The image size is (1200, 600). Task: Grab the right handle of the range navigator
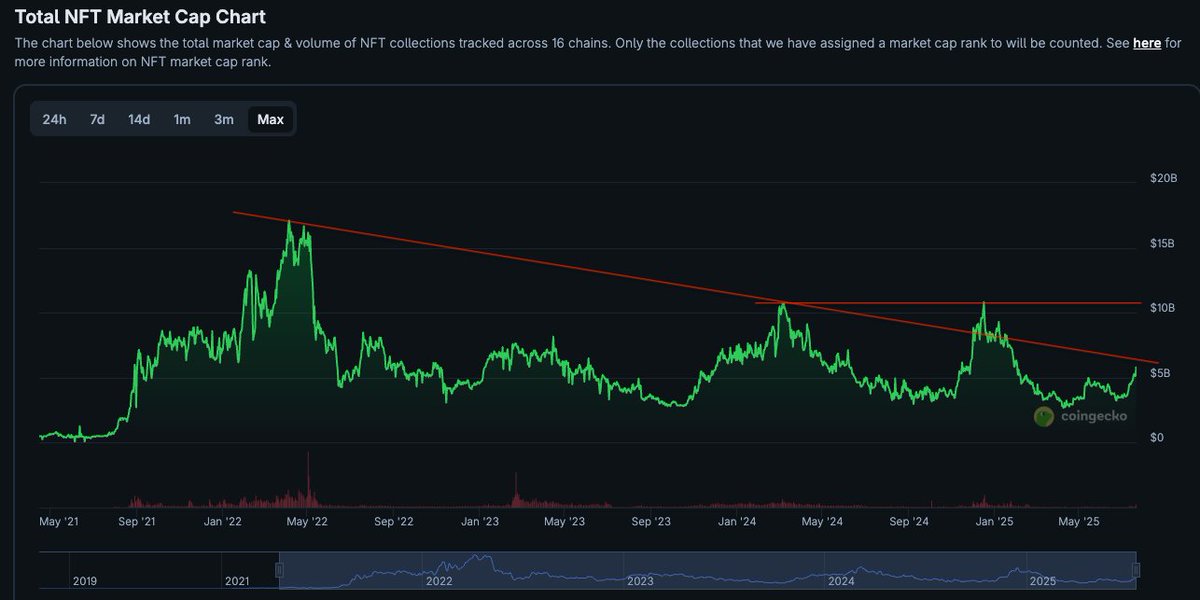pos(1136,570)
